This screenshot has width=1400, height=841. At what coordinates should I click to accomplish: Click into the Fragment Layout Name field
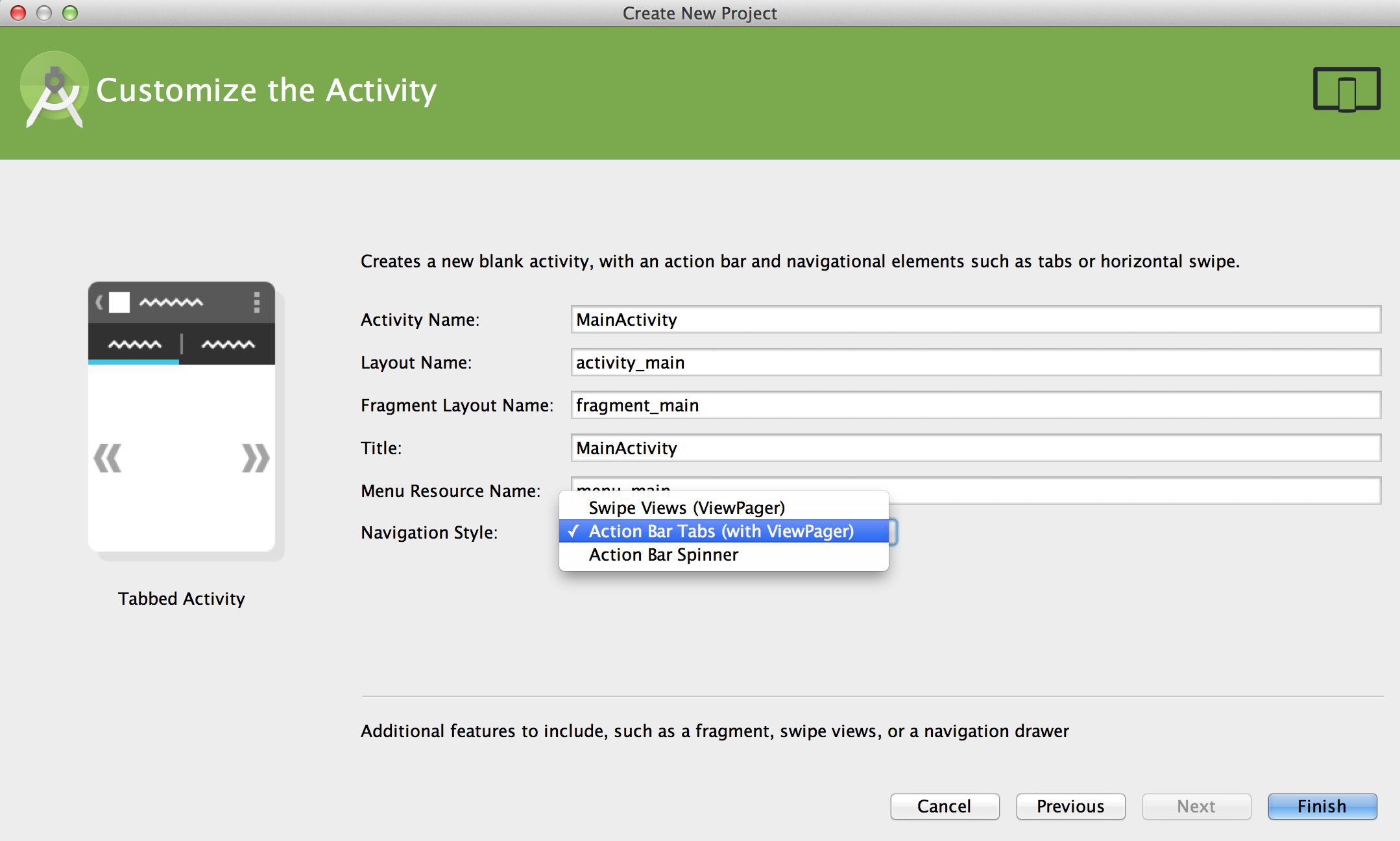pos(975,405)
